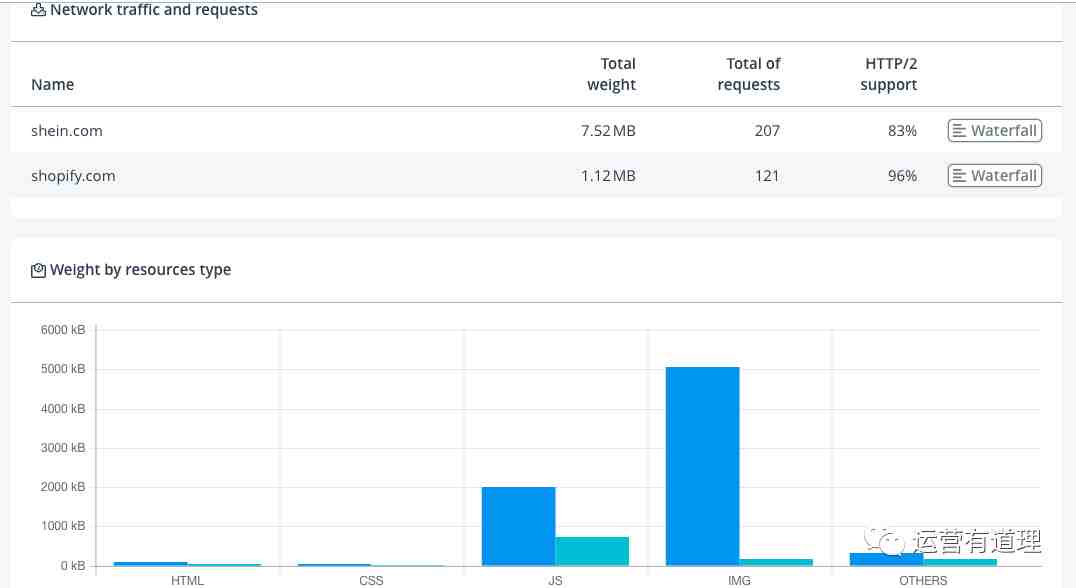Click the 6000 kB axis label

(x=62, y=330)
